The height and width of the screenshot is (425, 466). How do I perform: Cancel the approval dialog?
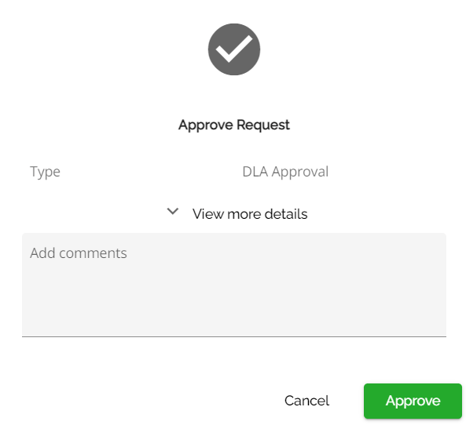[x=307, y=401]
